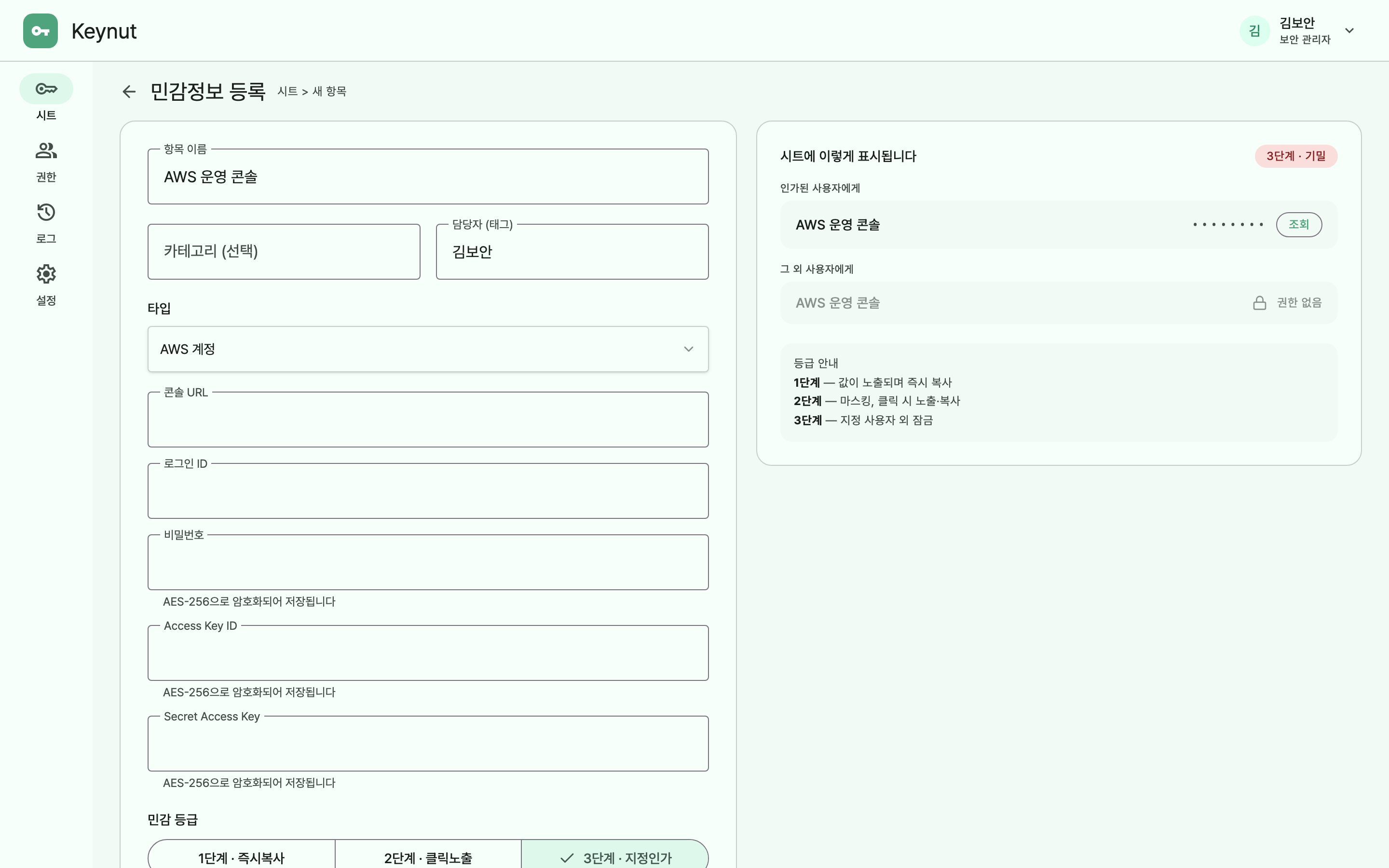Click the 보안 관리자 role text
This screenshot has width=1389, height=868.
point(1305,40)
